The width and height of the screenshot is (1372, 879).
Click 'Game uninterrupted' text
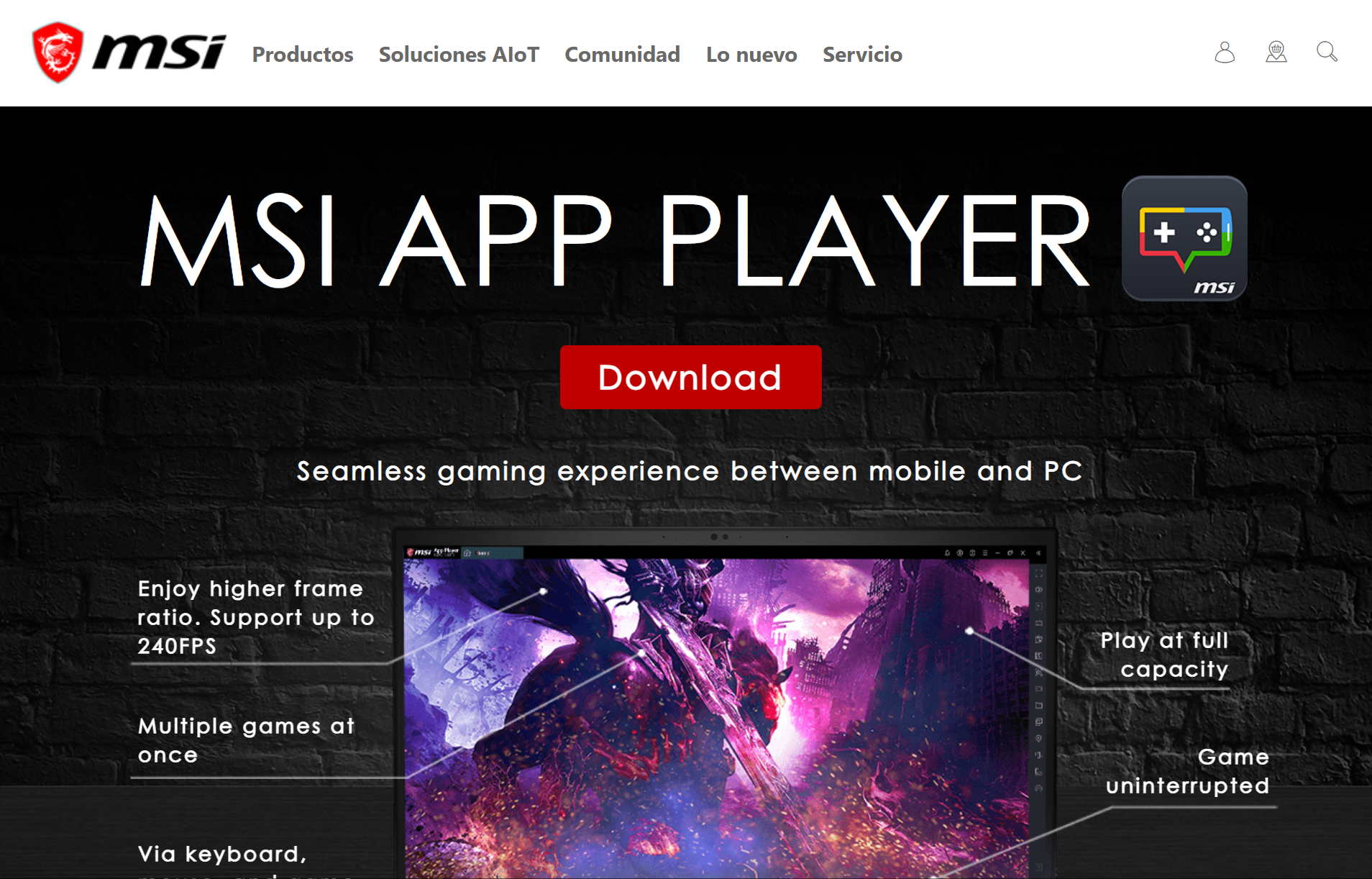(x=1187, y=771)
